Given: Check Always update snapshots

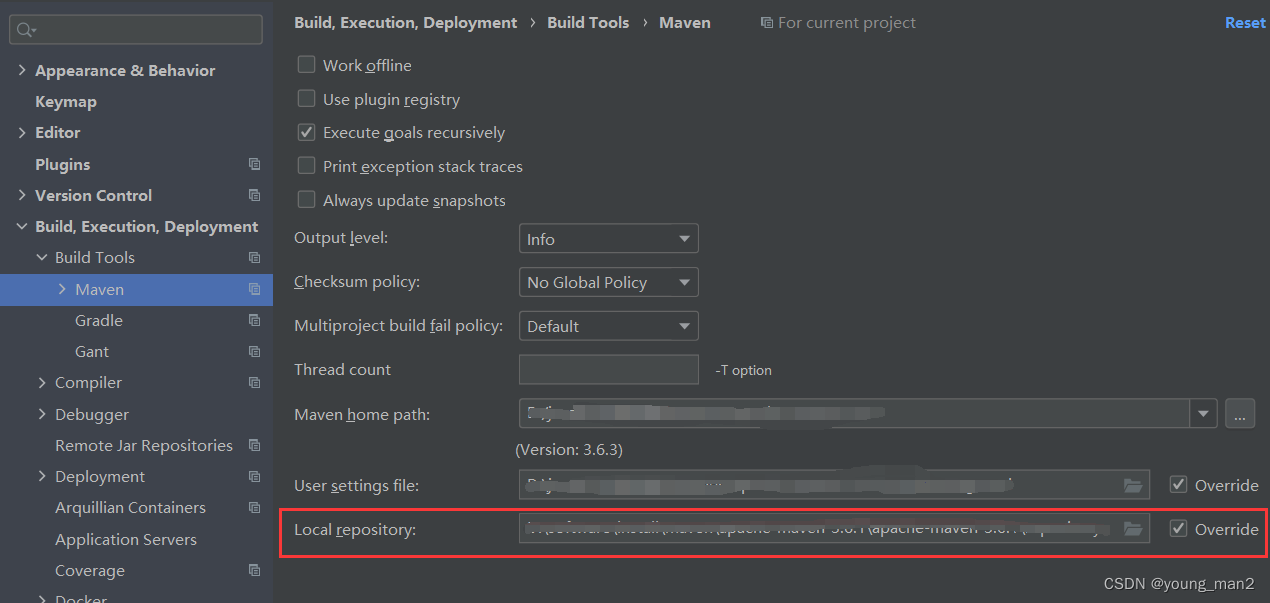Looking at the screenshot, I should [307, 200].
